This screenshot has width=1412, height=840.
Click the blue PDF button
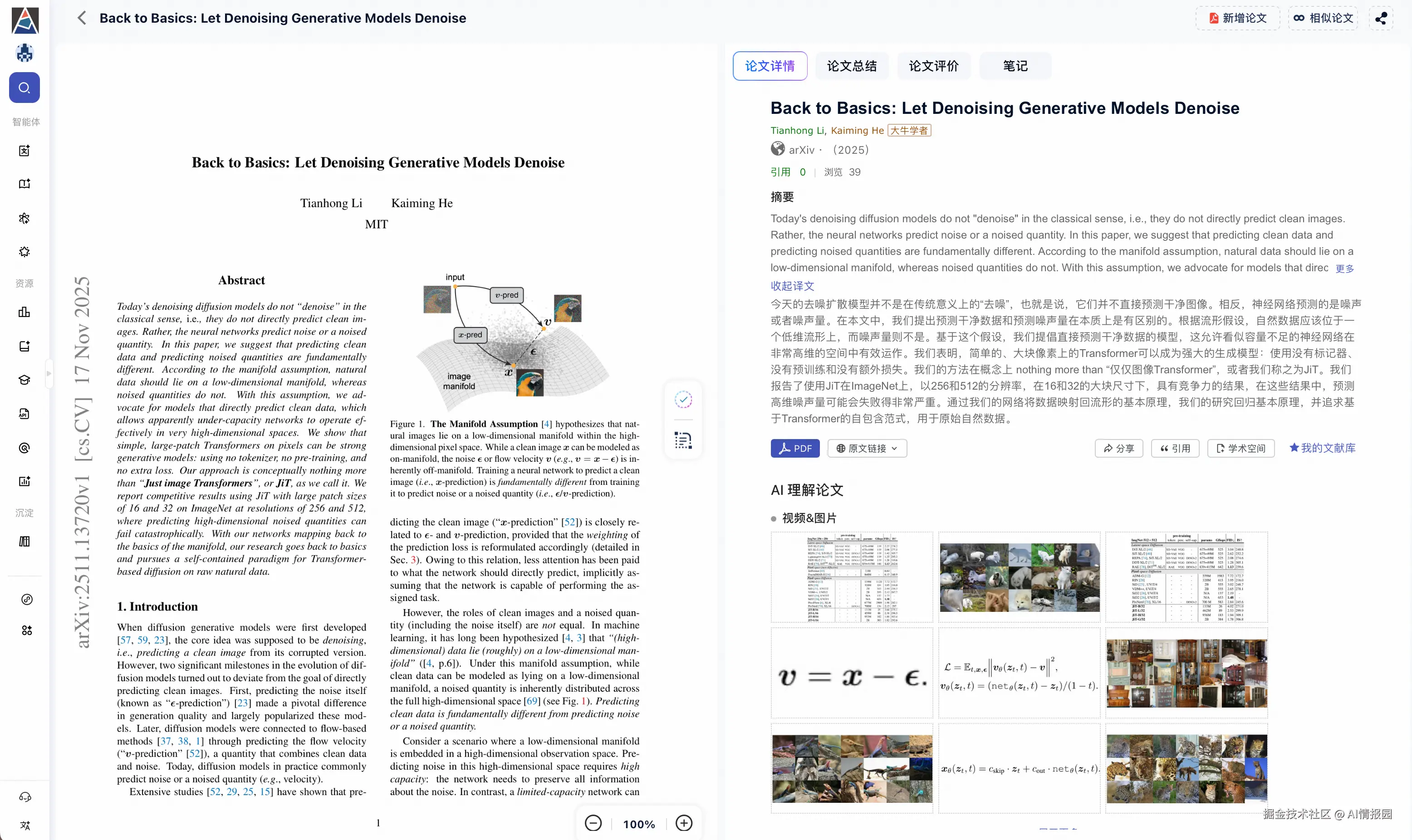pos(794,448)
